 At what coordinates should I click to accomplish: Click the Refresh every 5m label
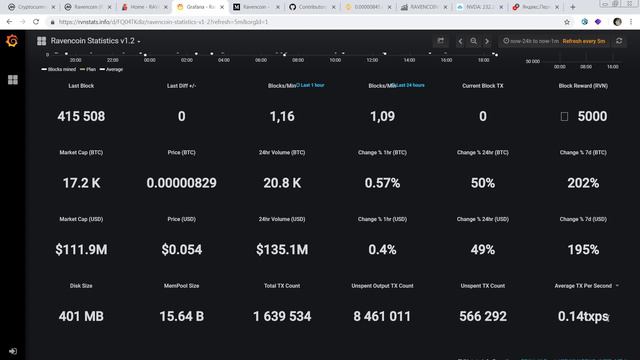(584, 41)
